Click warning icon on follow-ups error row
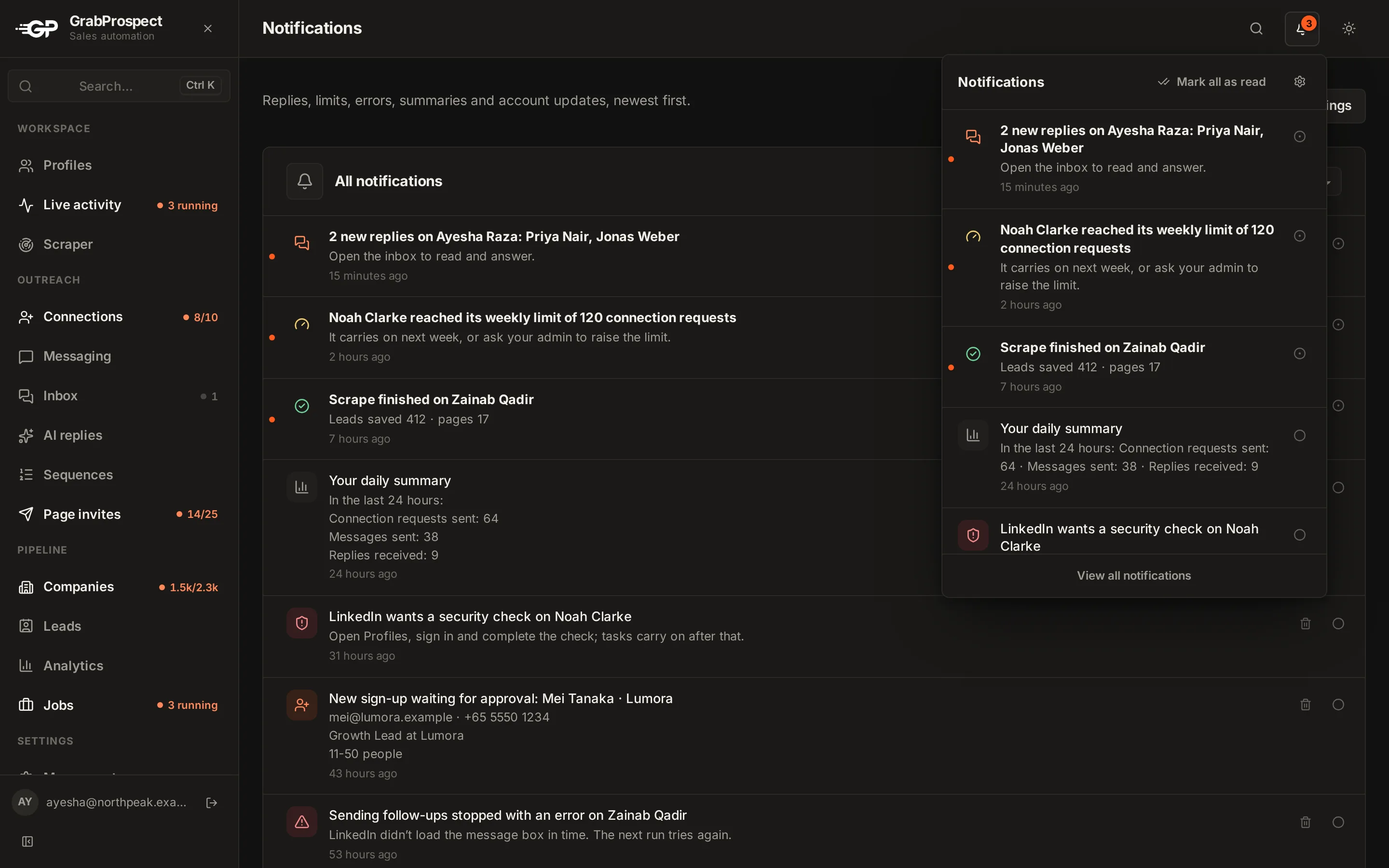Viewport: 1389px width, 868px height. (302, 822)
